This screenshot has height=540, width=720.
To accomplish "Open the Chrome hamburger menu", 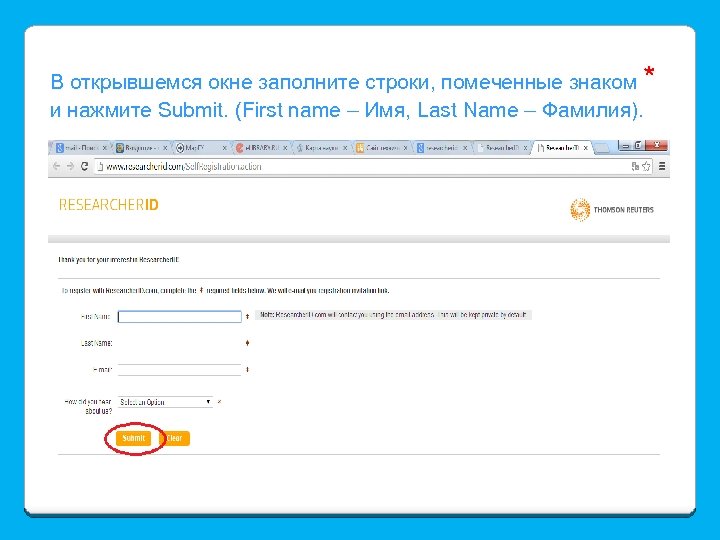I will coord(662,166).
